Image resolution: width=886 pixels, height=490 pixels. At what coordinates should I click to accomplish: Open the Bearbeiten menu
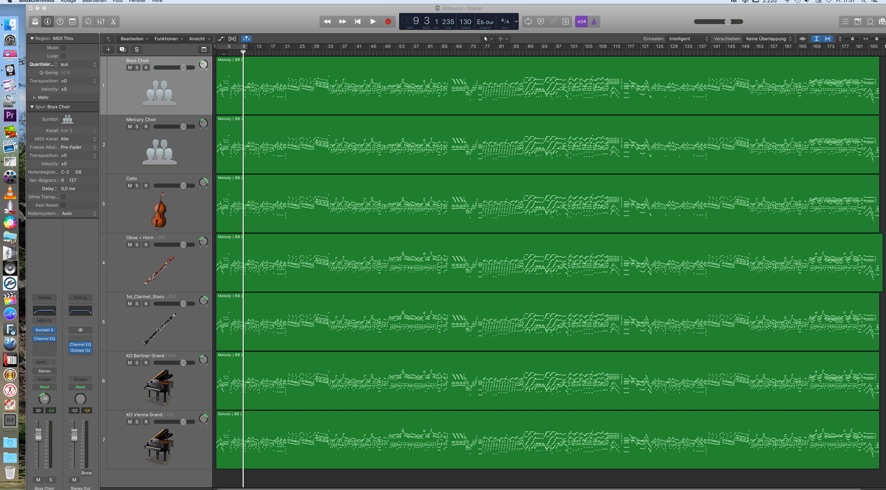[x=134, y=38]
